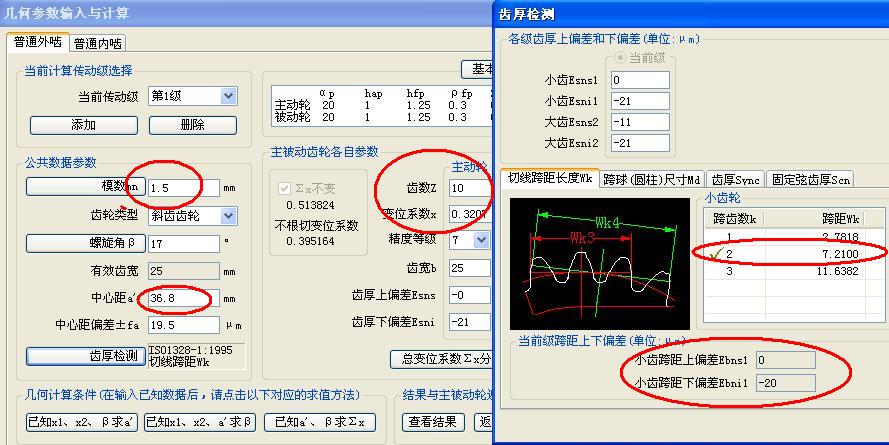Click the 模数mn button
889x445 pixels.
86,187
